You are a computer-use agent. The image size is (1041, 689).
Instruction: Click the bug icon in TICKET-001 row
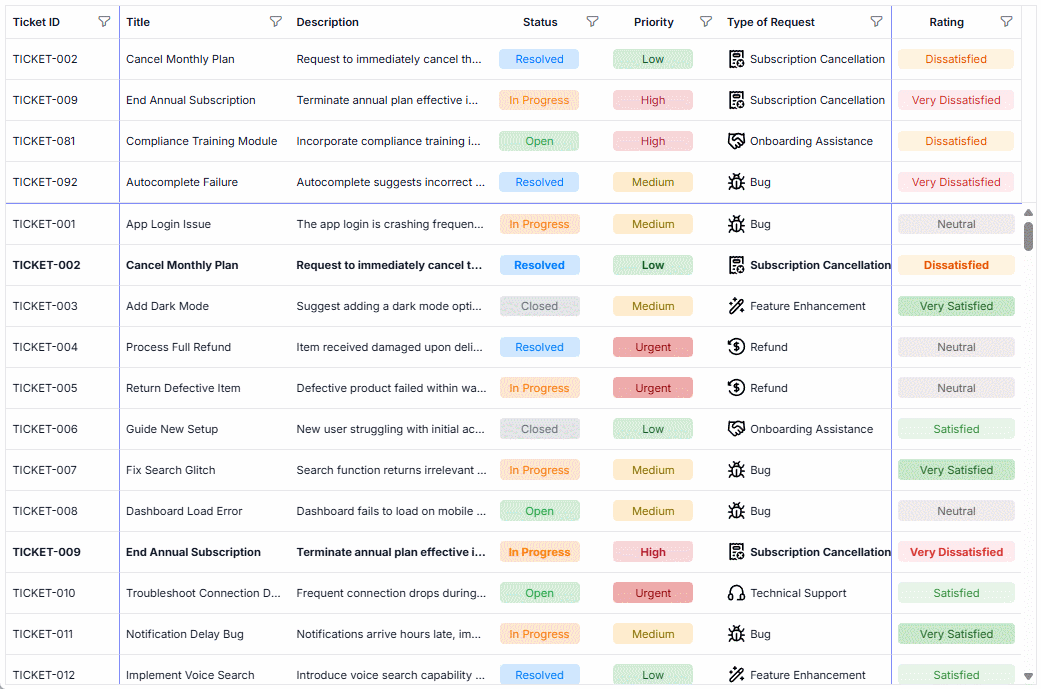click(x=737, y=224)
